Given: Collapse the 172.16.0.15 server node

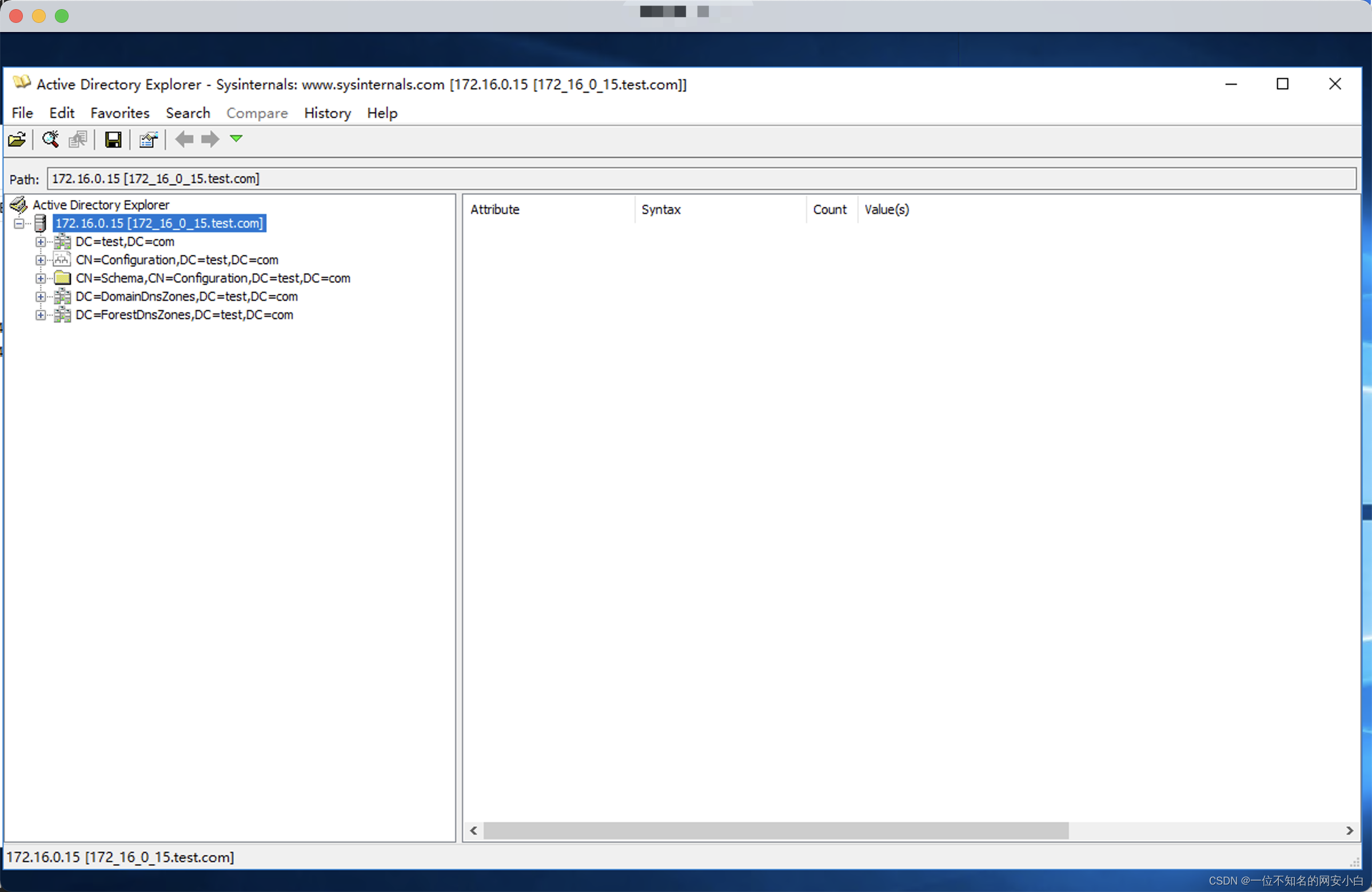Looking at the screenshot, I should point(19,223).
